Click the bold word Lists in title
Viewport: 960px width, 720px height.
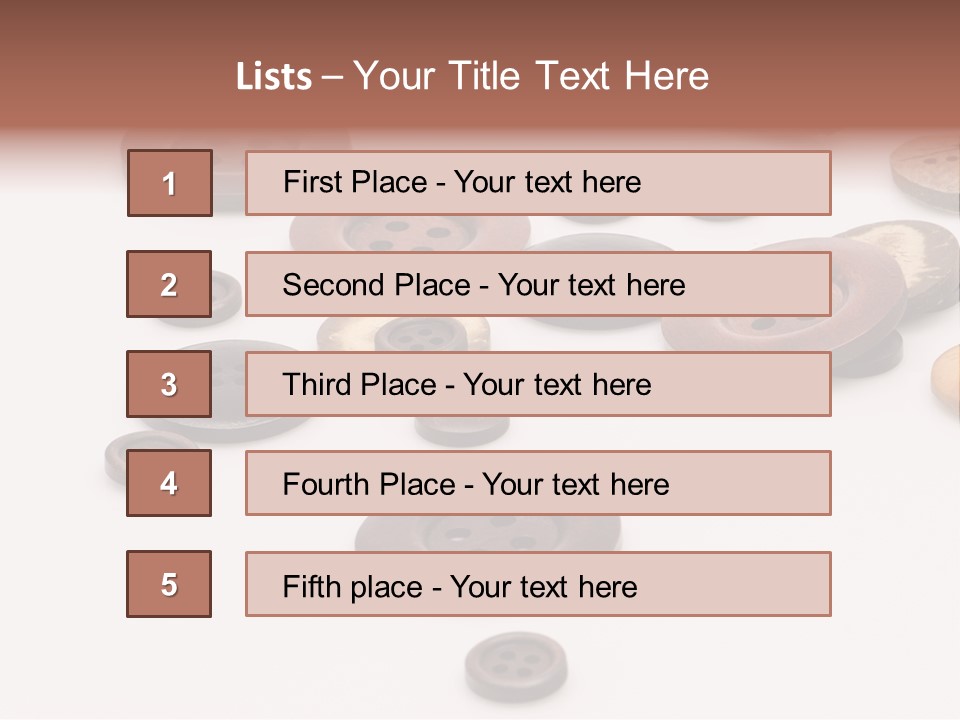(x=274, y=77)
